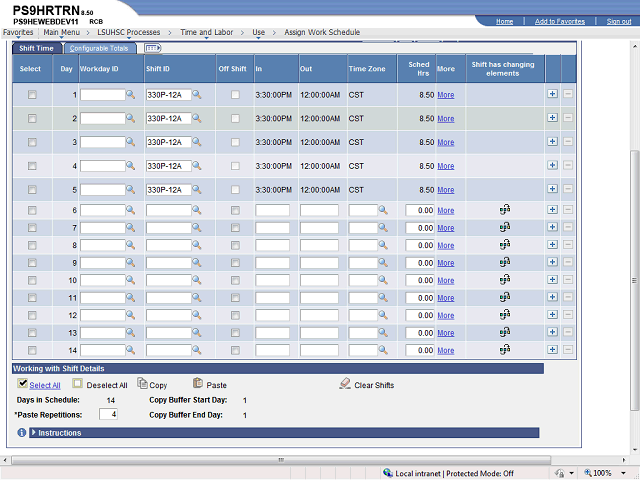The height and width of the screenshot is (480, 640).
Task: Click the Select All link
Action: (45, 385)
